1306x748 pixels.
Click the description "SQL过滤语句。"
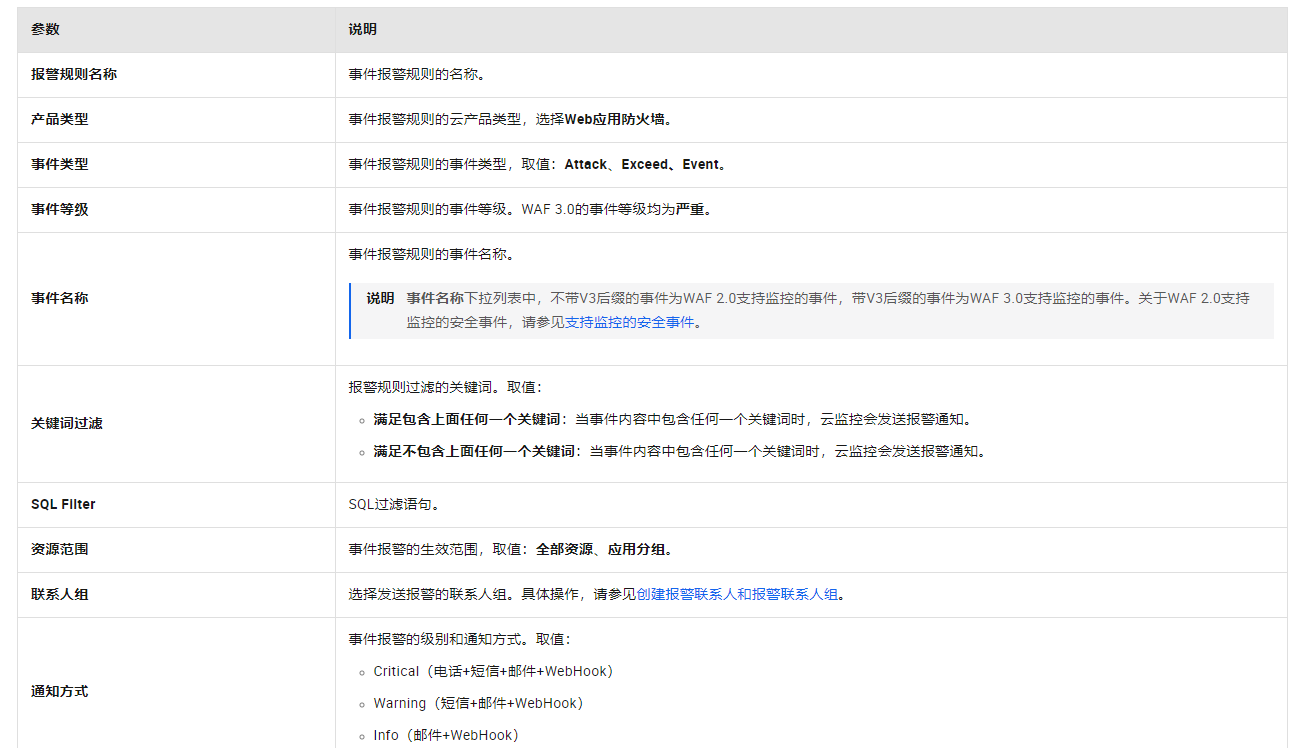pyautogui.click(x=394, y=505)
